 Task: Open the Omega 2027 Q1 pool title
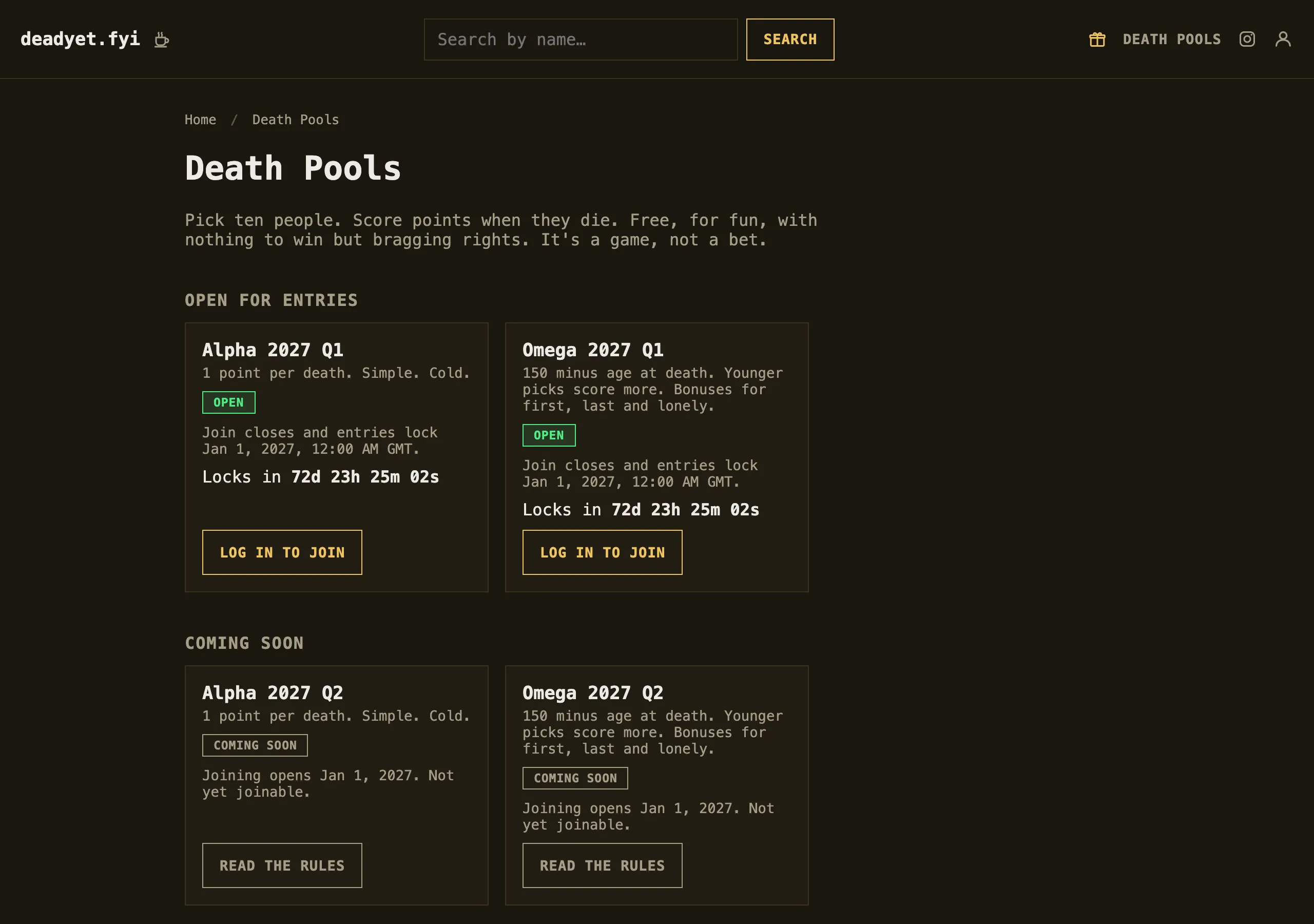click(x=593, y=350)
